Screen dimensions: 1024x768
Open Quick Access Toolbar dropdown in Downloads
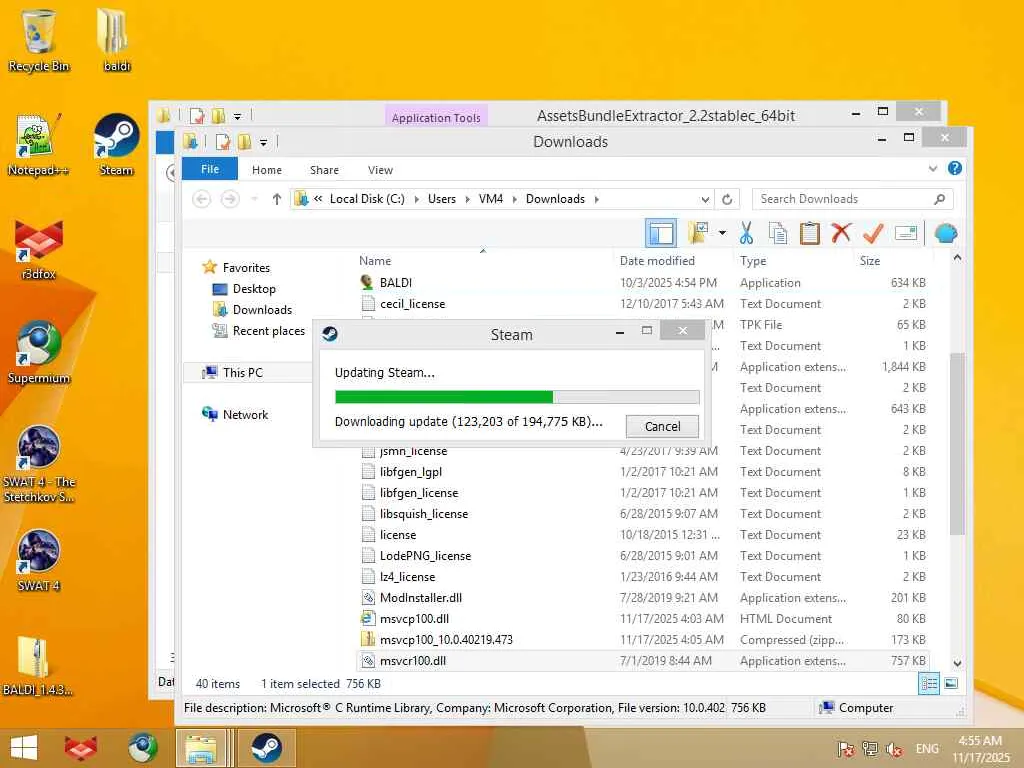click(x=263, y=142)
